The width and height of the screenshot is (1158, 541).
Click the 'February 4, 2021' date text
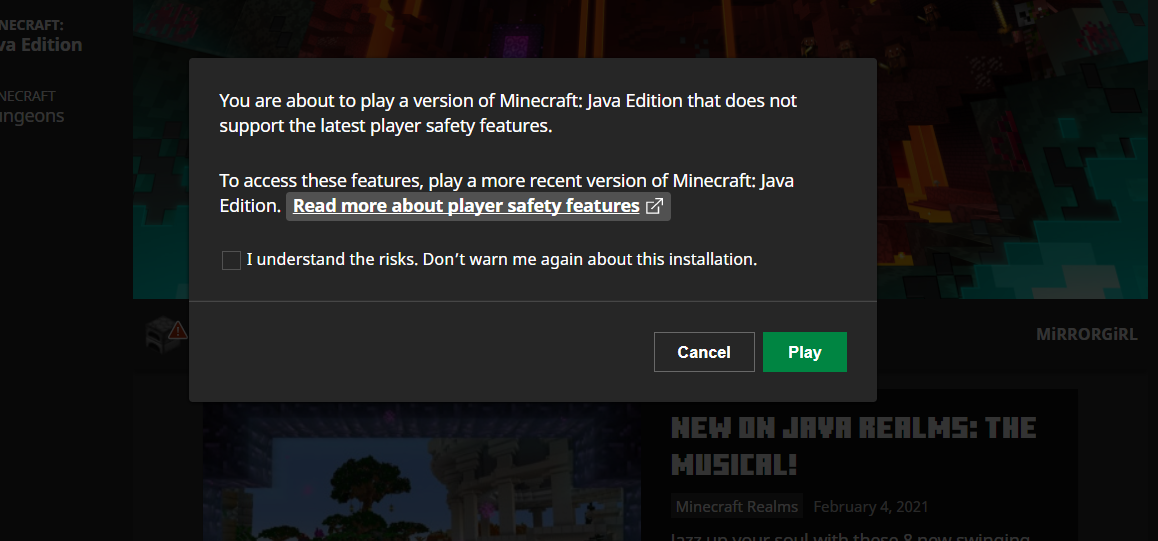click(x=871, y=506)
